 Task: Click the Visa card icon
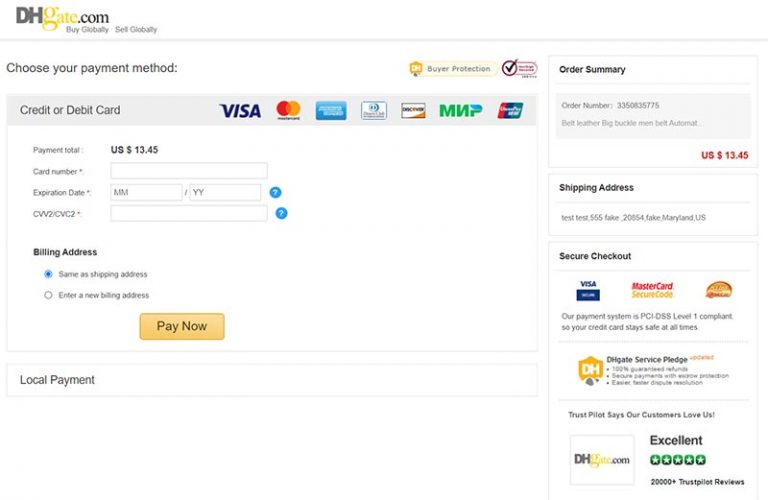[240, 110]
